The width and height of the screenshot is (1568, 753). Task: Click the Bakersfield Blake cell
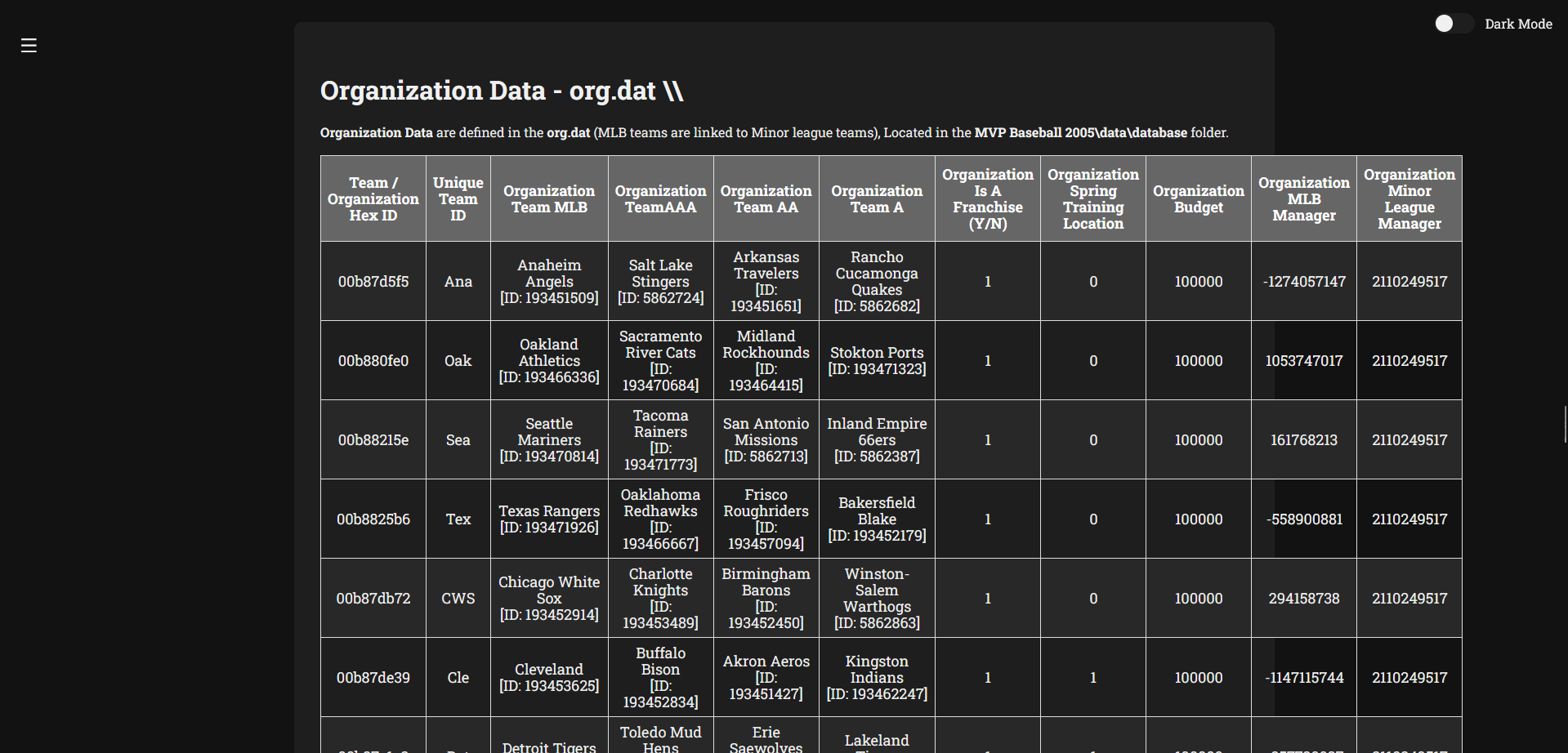[x=877, y=519]
